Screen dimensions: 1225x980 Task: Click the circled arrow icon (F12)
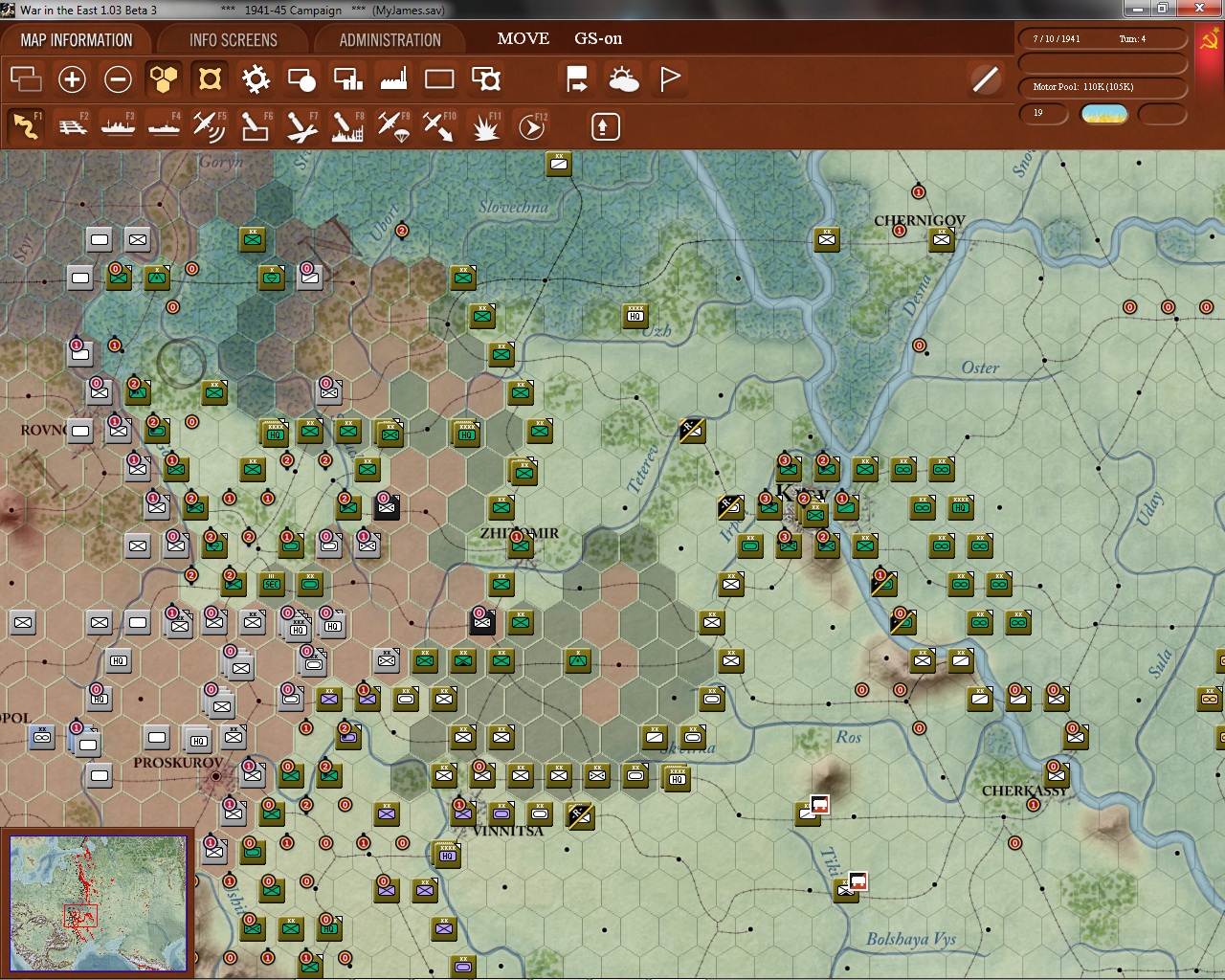(x=532, y=126)
